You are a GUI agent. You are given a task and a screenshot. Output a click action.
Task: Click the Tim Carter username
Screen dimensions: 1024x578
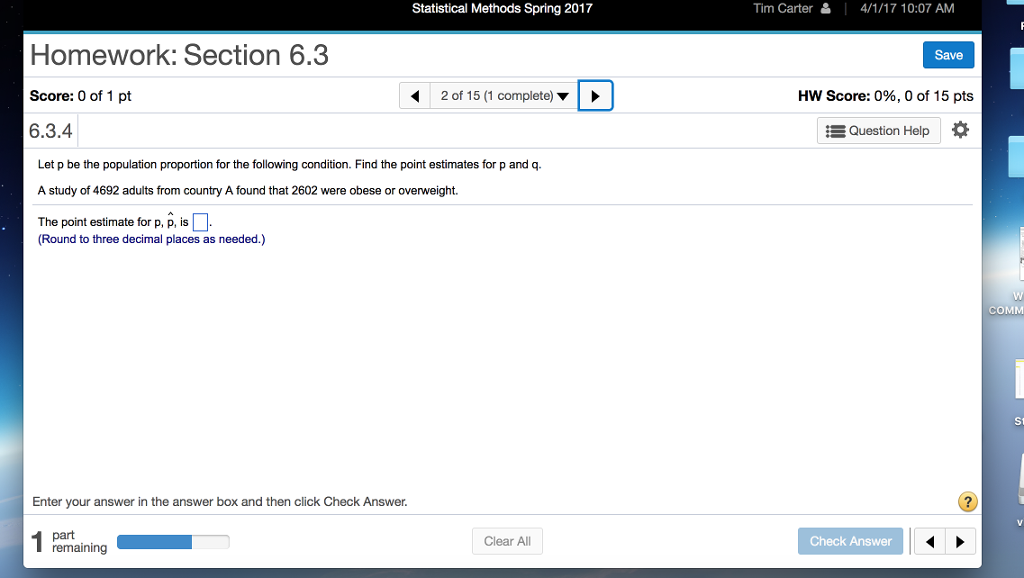tap(783, 9)
